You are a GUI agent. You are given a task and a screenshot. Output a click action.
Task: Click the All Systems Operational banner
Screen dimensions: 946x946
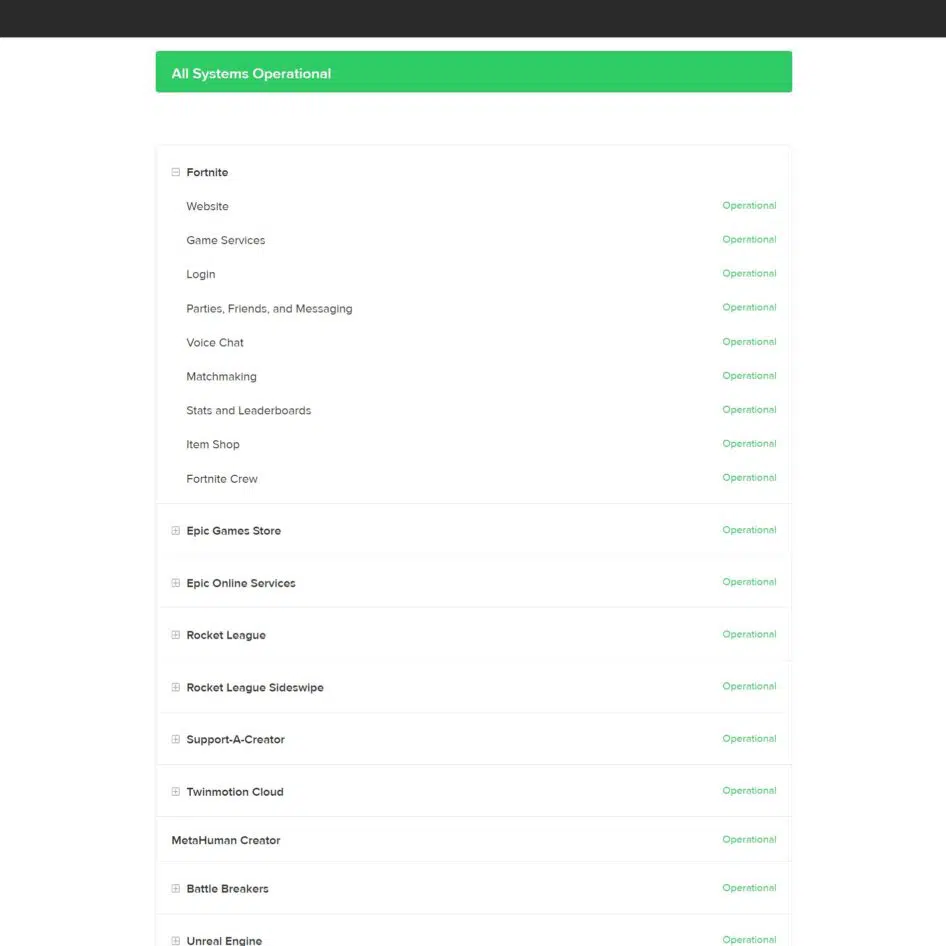(x=474, y=72)
